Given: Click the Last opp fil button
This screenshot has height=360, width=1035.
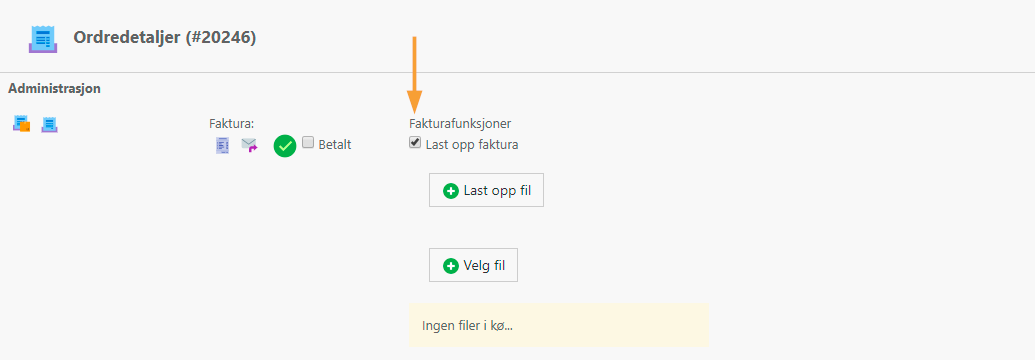Looking at the screenshot, I should click(486, 190).
